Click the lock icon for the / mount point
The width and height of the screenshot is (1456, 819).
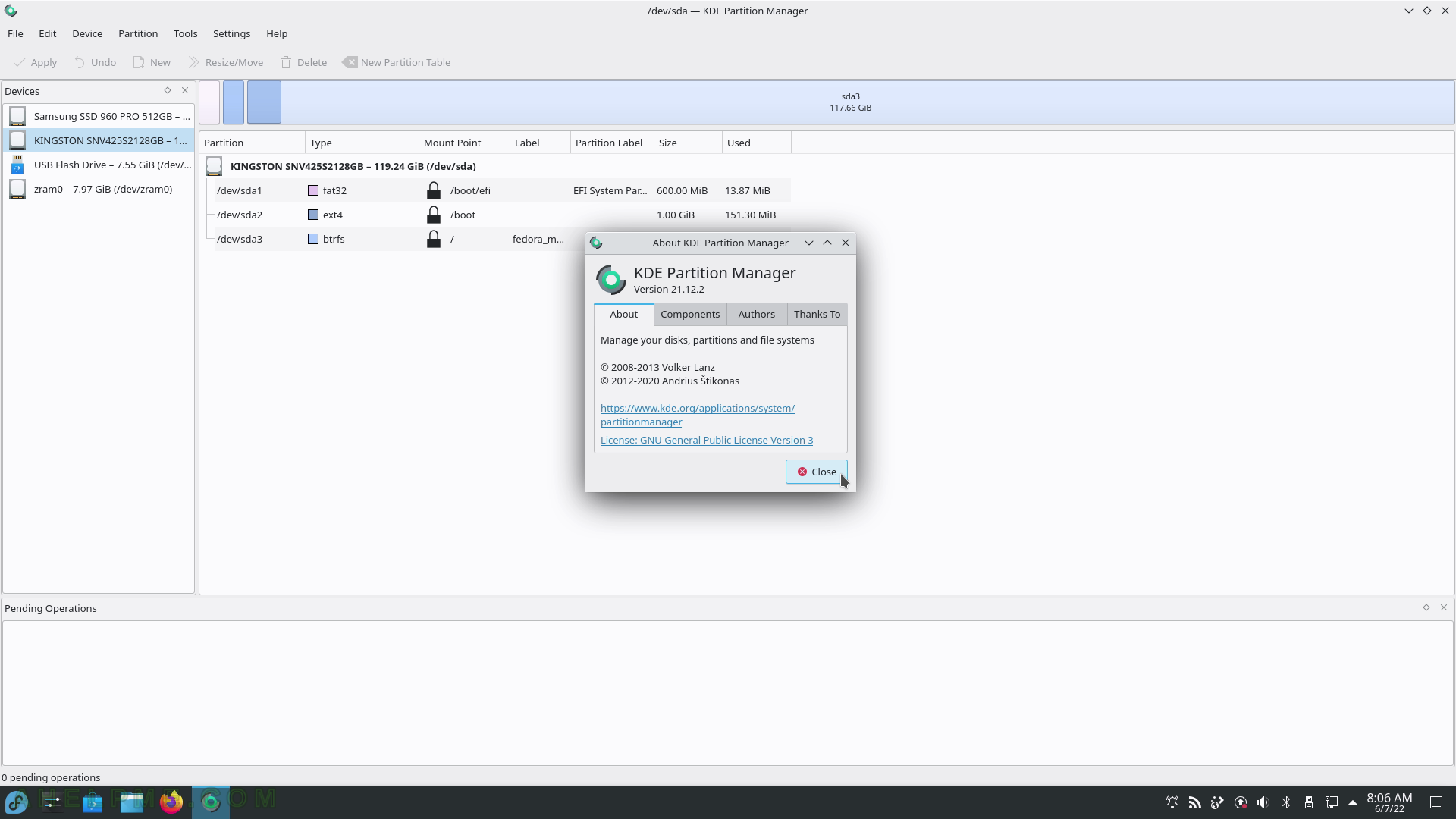point(434,239)
